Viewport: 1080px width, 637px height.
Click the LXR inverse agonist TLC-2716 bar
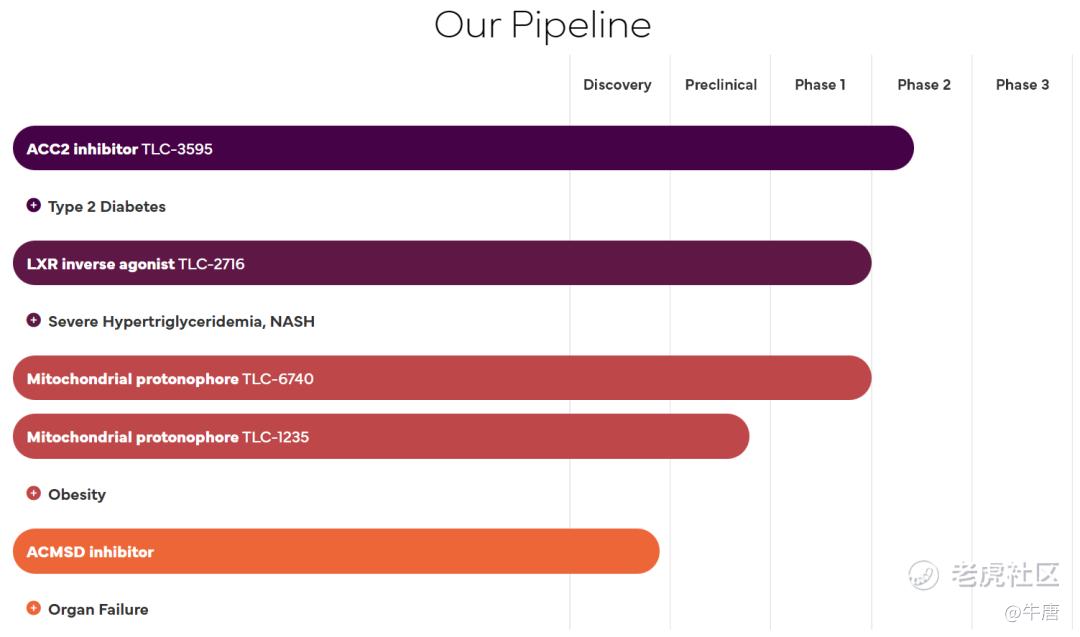(442, 263)
